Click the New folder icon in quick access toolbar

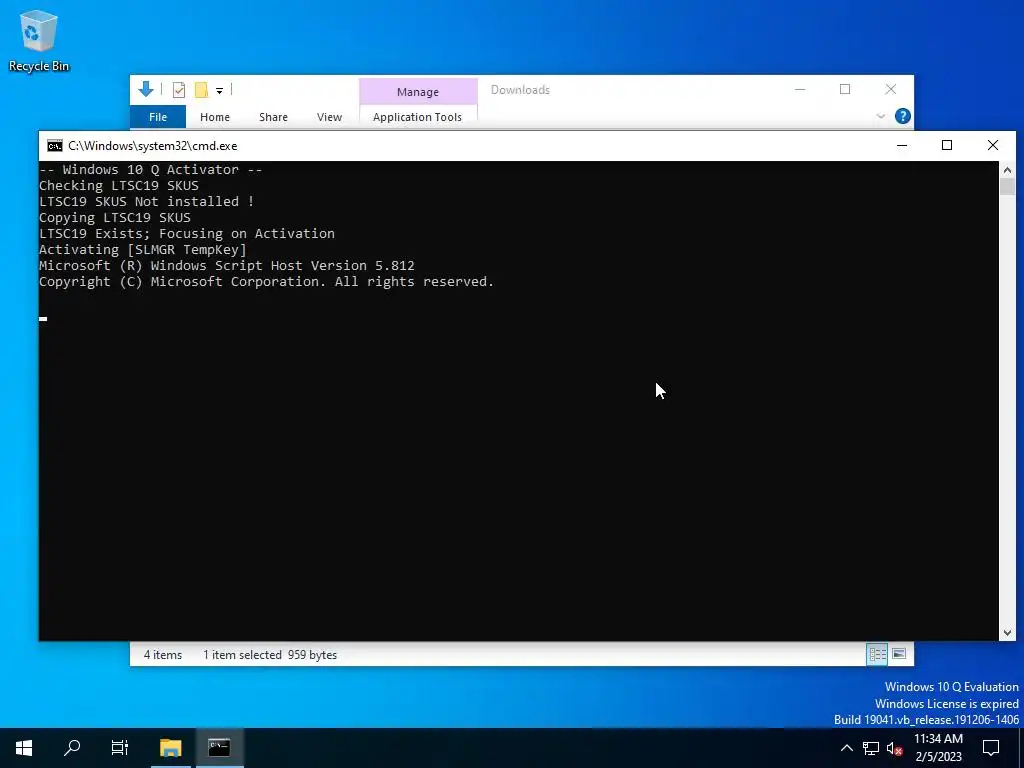pos(201,90)
